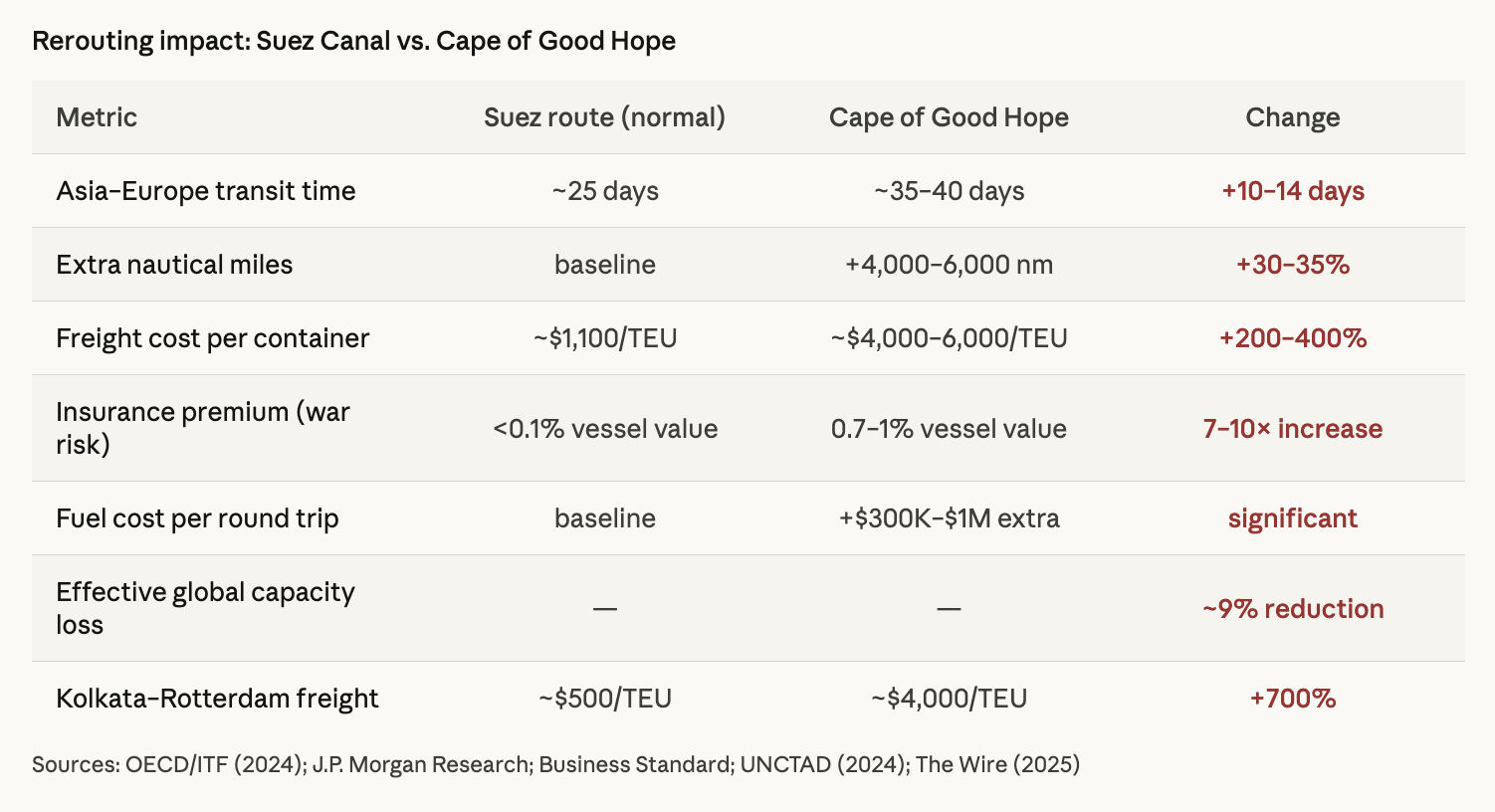The width and height of the screenshot is (1495, 812).
Task: Select the '+4,000–6,000 nm' cell
Action: click(949, 265)
